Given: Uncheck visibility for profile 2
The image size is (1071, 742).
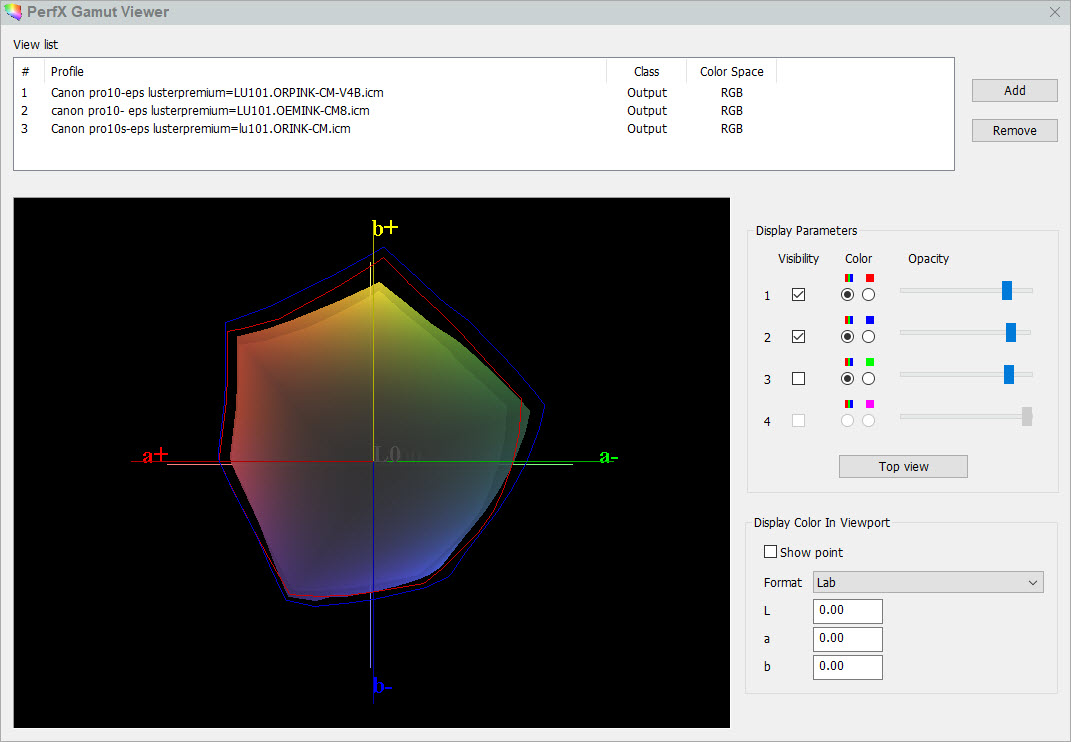Looking at the screenshot, I should (798, 337).
